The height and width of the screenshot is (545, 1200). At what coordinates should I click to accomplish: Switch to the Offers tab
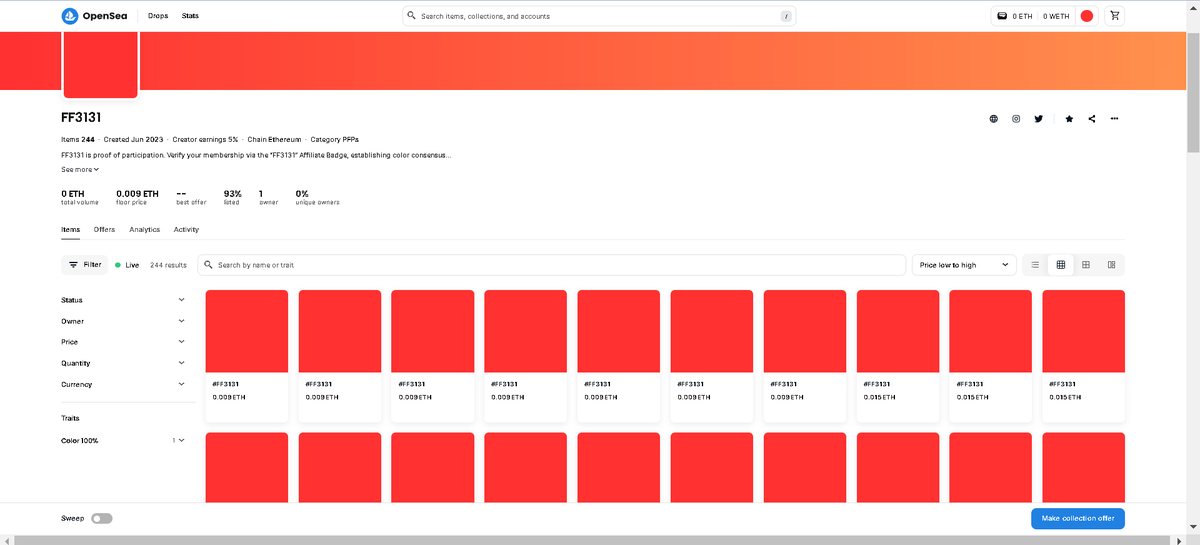pyautogui.click(x=105, y=230)
